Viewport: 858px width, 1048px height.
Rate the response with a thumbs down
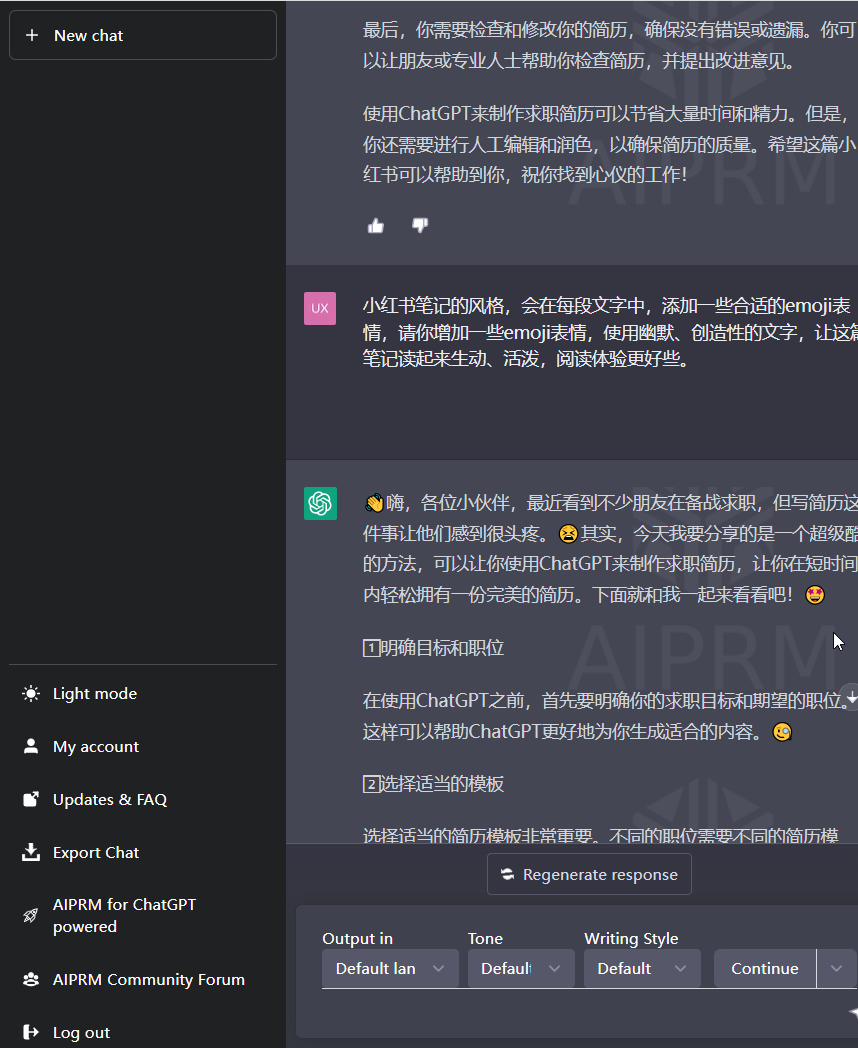tap(419, 225)
